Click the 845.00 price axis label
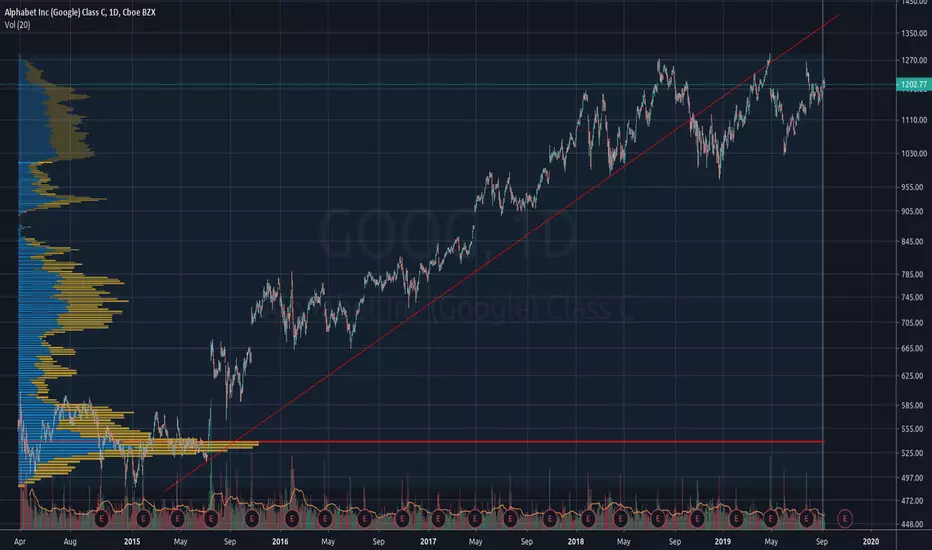 click(x=914, y=241)
